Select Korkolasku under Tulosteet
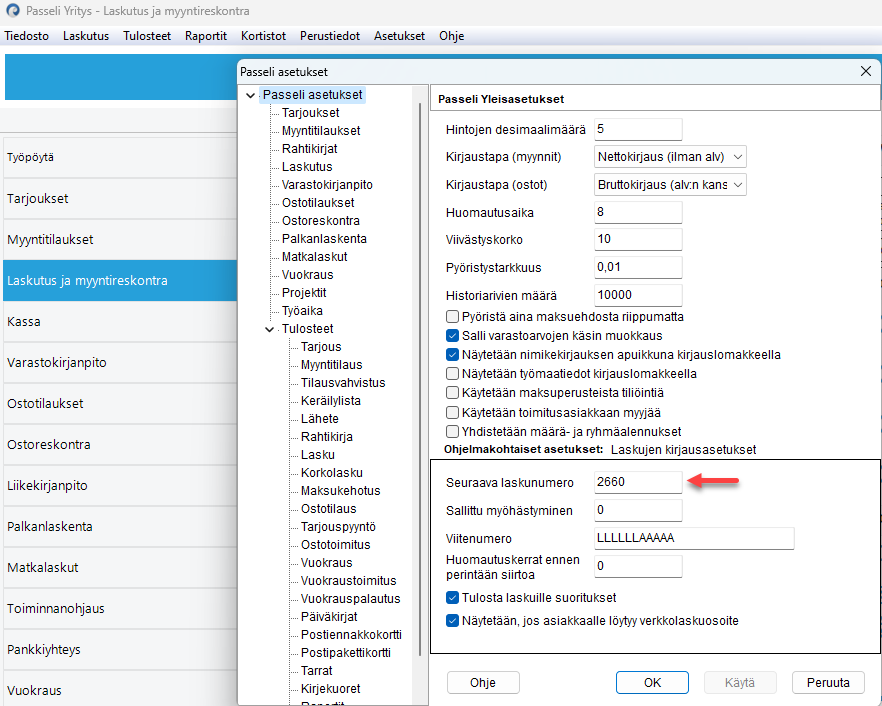This screenshot has height=706, width=882. point(331,473)
